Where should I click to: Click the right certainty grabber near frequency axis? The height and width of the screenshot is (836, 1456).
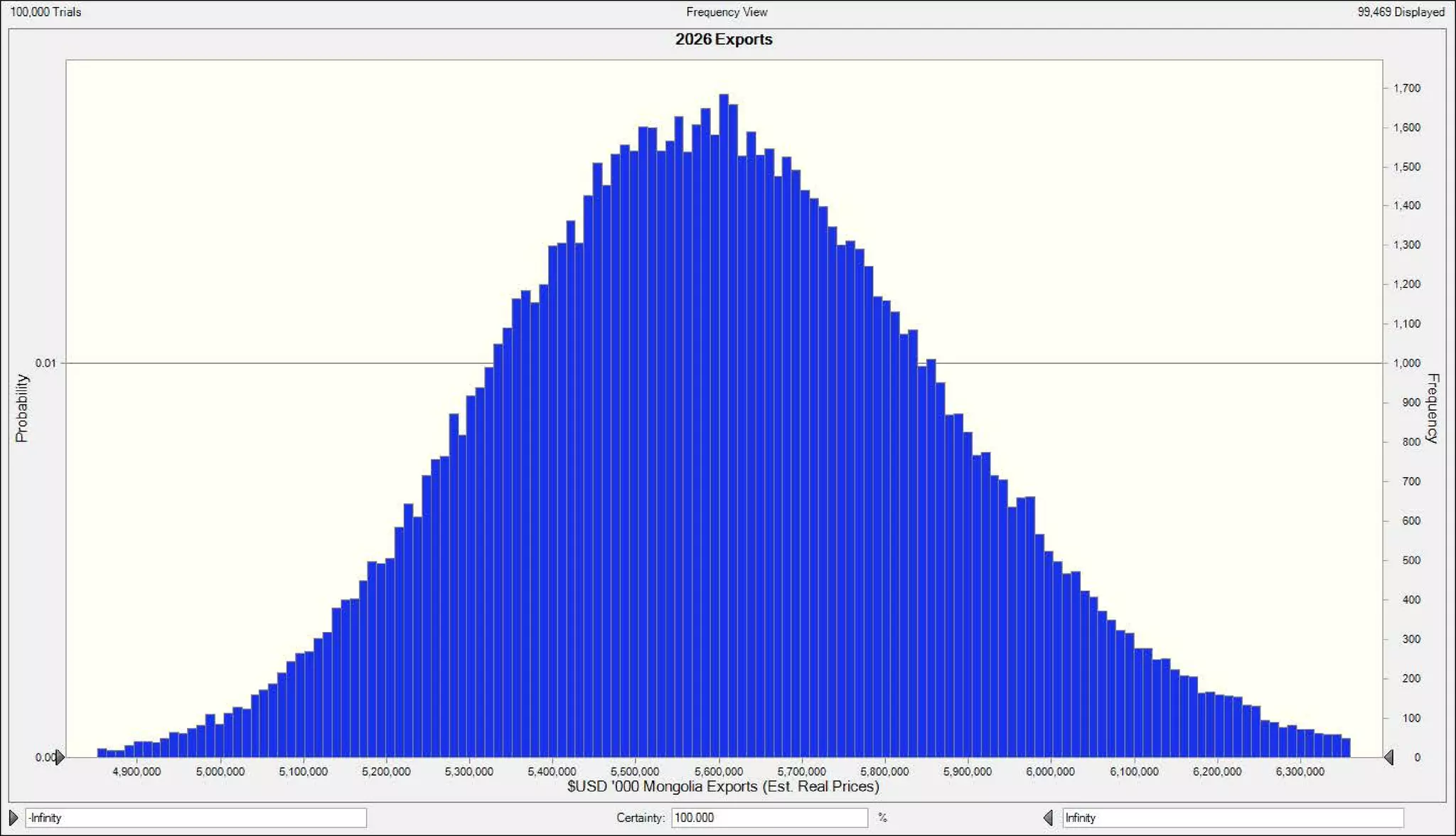[1388, 757]
